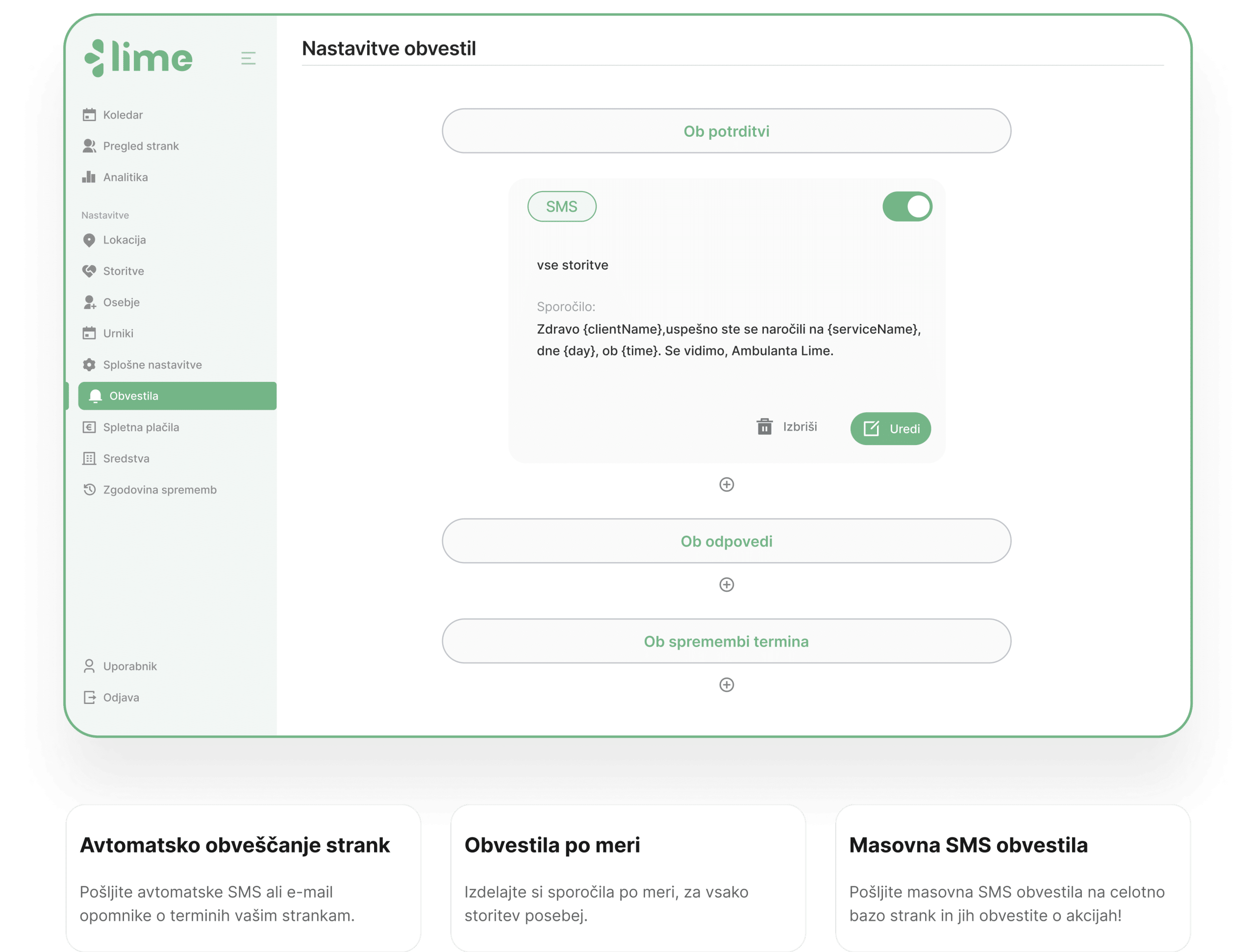Expand the Ob spremembi termina section

pos(726,641)
